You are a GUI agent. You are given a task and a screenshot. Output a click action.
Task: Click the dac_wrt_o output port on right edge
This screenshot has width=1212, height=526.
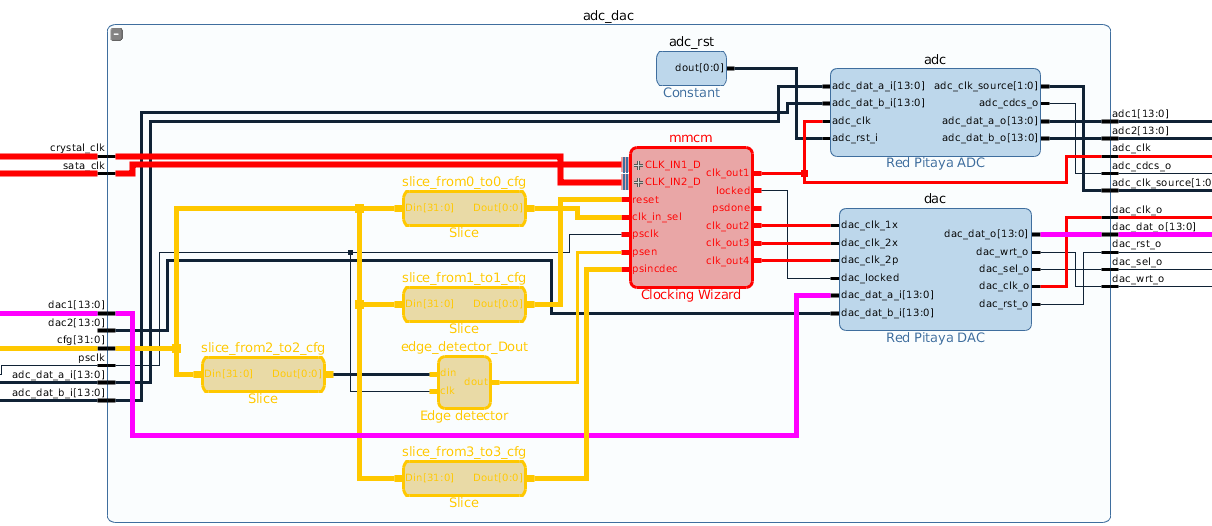[1138, 279]
